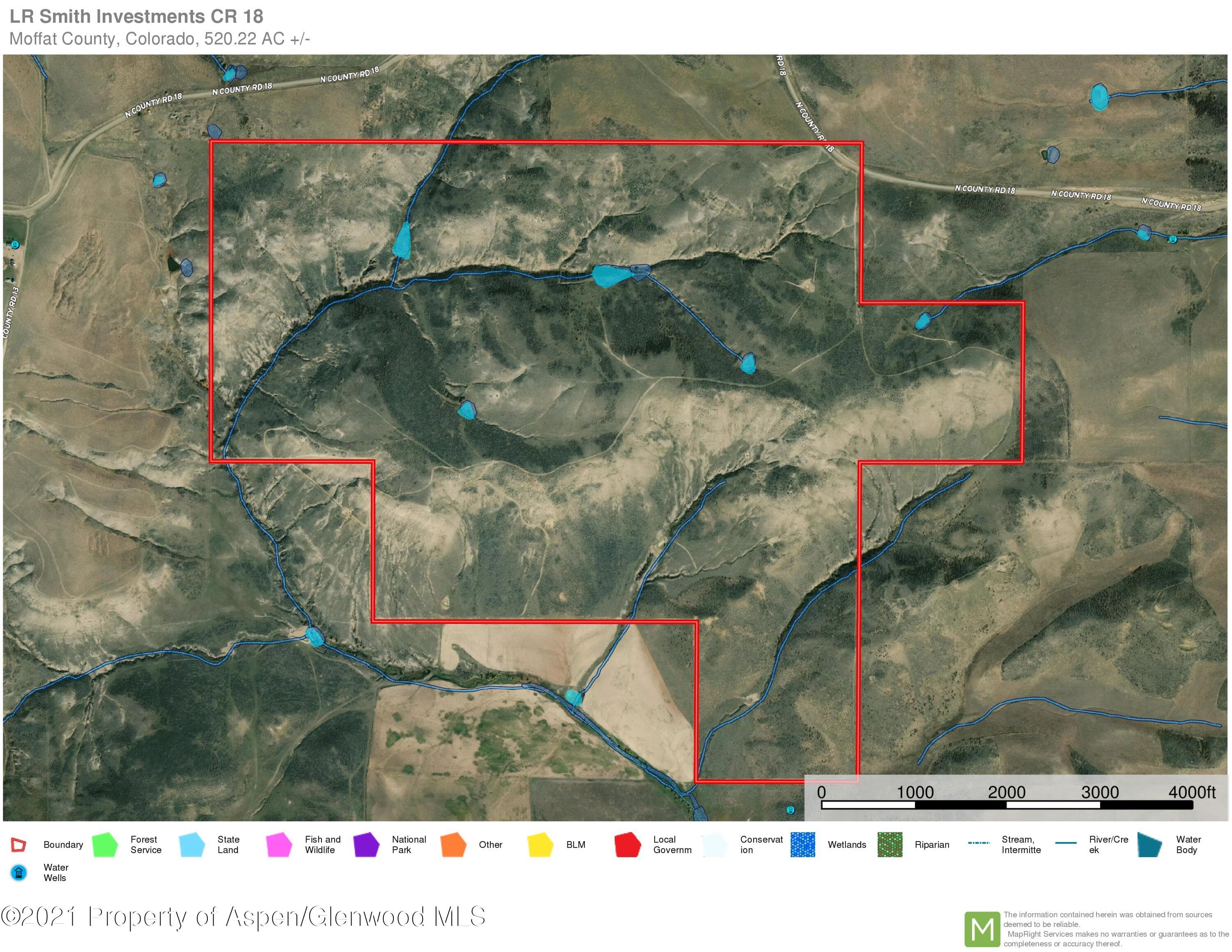Select the teal Water Body icon
The width and height of the screenshot is (1232, 952).
coord(1150,844)
